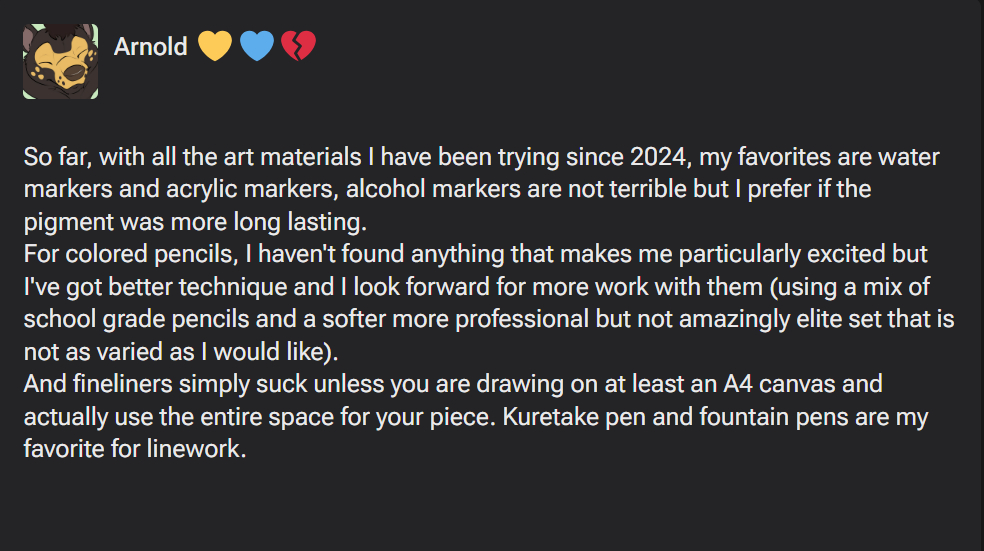The height and width of the screenshot is (551, 984).
Task: Click the red broken heart emoji
Action: pyautogui.click(x=298, y=46)
